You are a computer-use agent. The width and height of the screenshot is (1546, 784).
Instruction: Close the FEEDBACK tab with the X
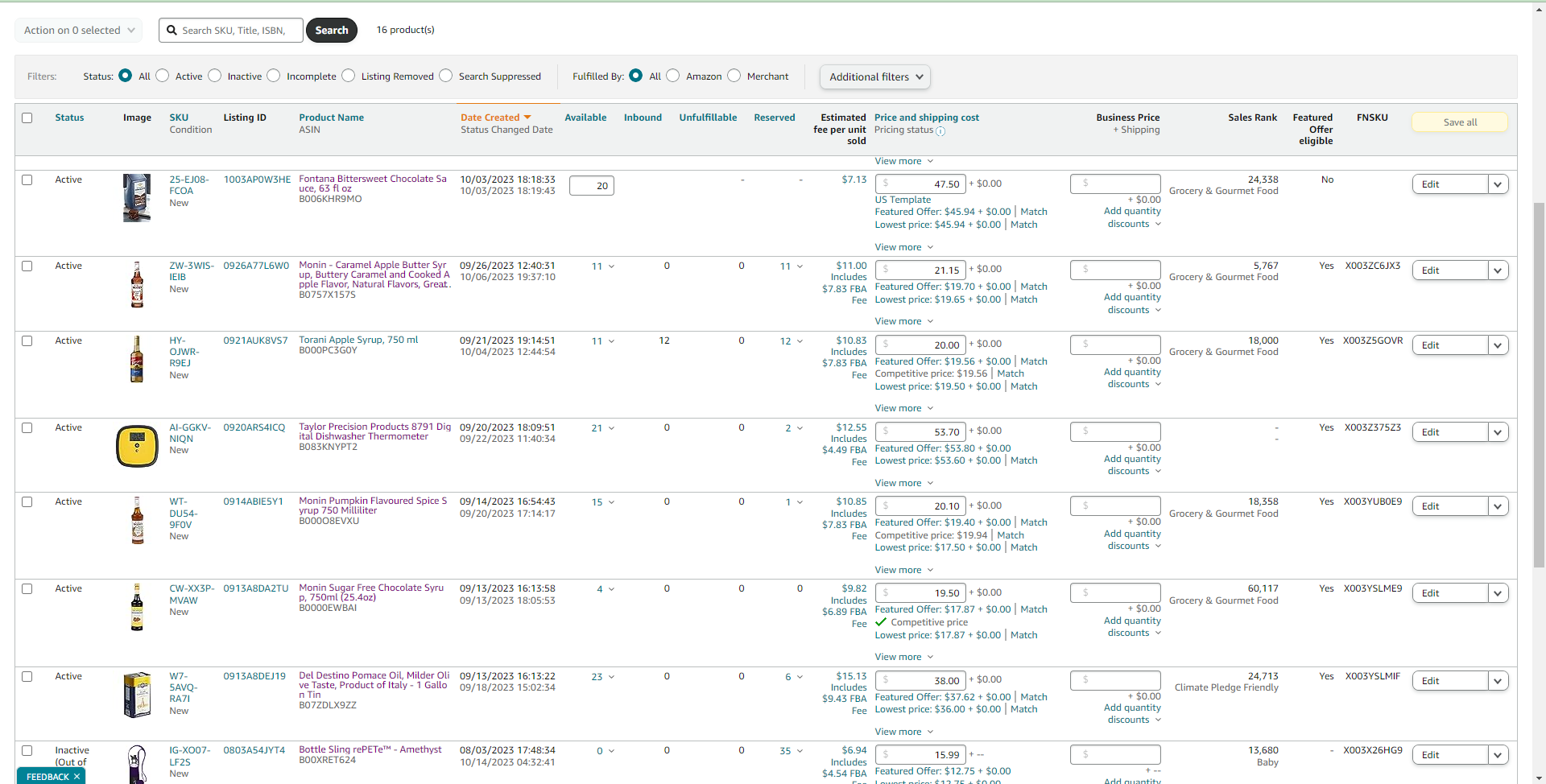pyautogui.click(x=76, y=777)
